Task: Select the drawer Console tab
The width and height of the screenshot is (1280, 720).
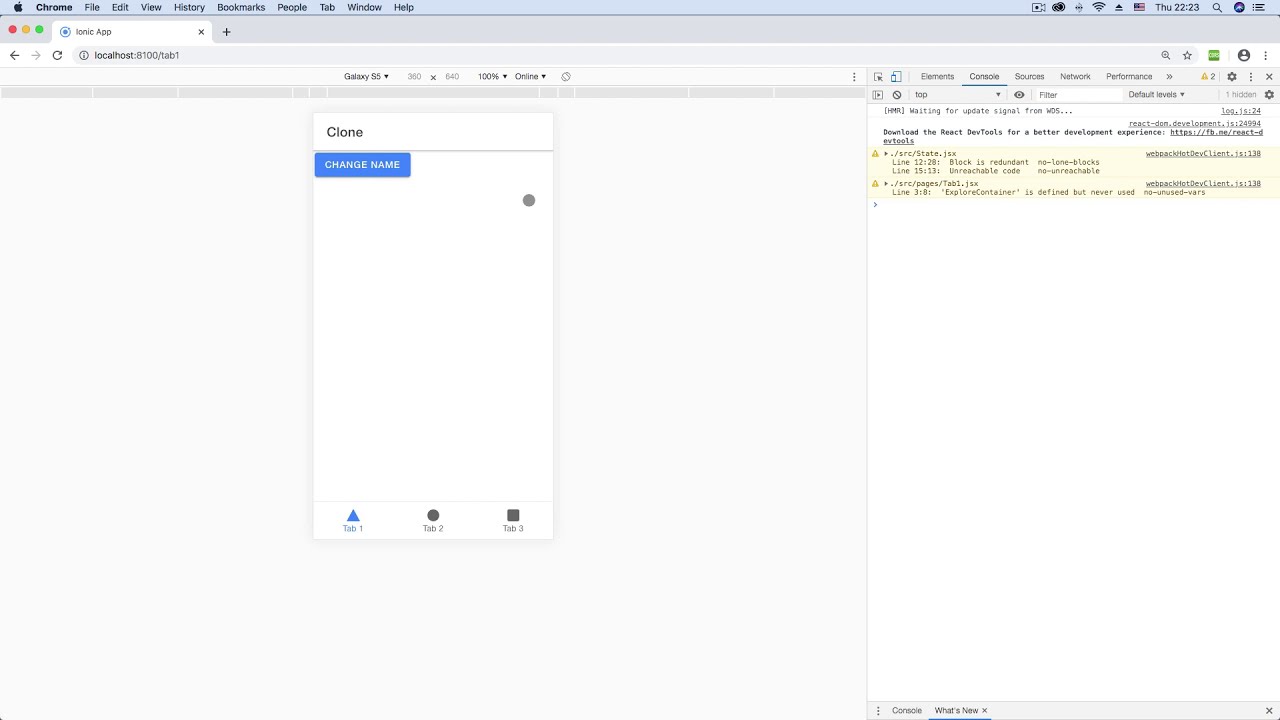Action: pos(907,711)
